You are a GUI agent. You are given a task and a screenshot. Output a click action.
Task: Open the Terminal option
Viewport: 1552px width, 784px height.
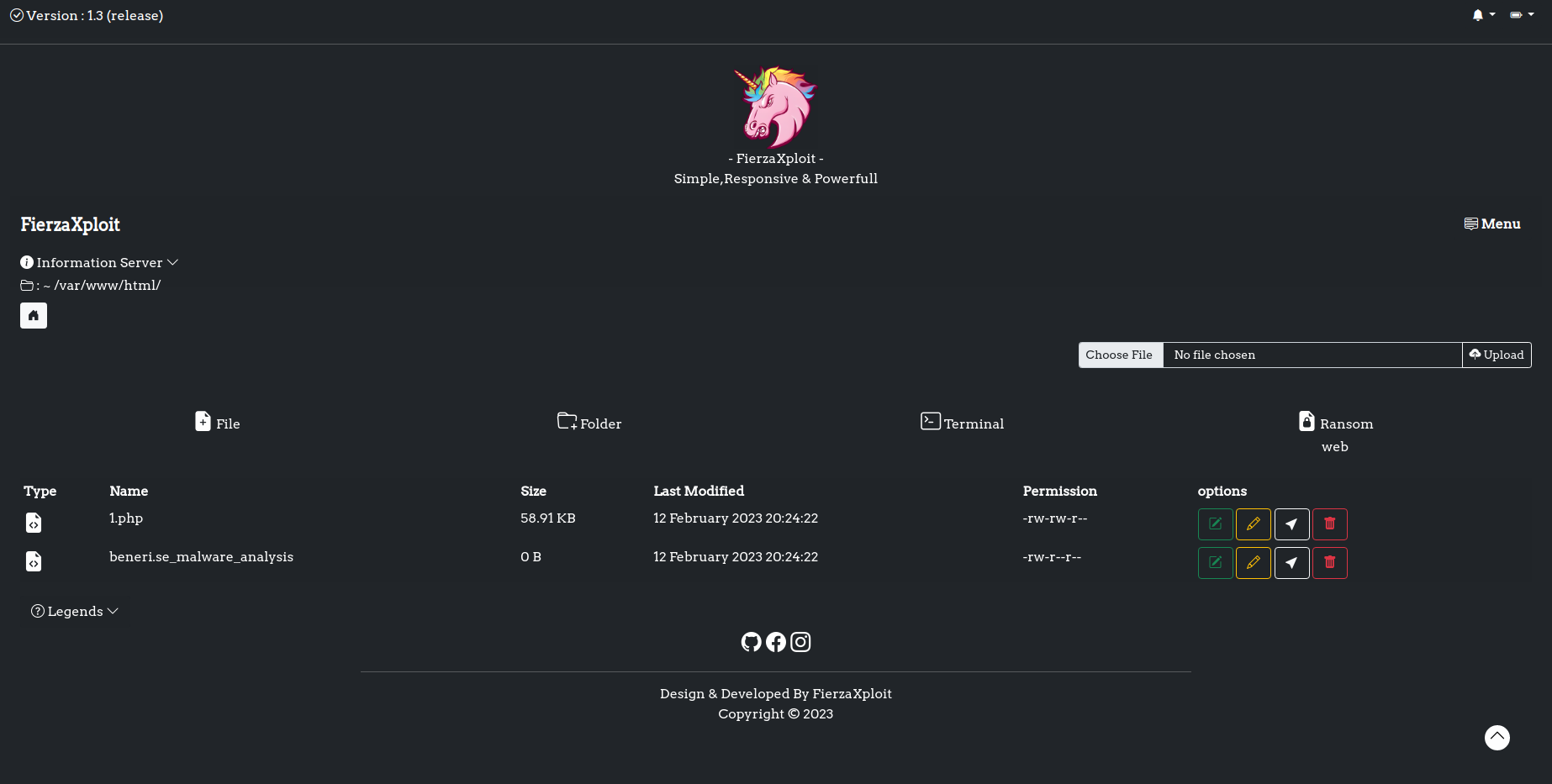(x=962, y=423)
